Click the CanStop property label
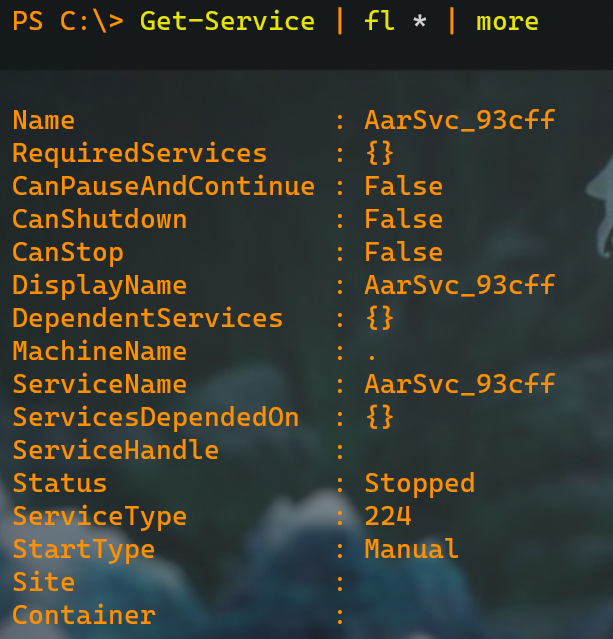The height and width of the screenshot is (639, 613). (68, 253)
